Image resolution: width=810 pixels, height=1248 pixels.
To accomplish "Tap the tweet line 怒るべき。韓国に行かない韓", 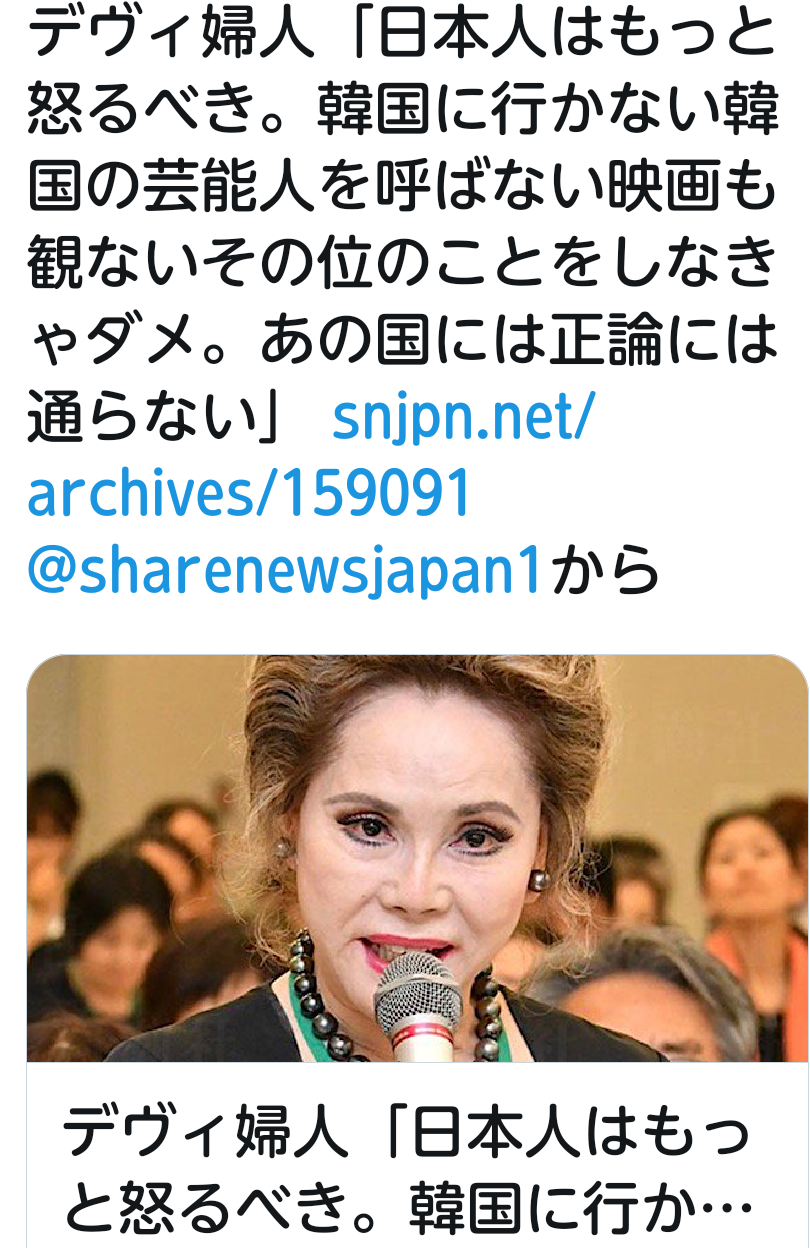I will click(403, 113).
